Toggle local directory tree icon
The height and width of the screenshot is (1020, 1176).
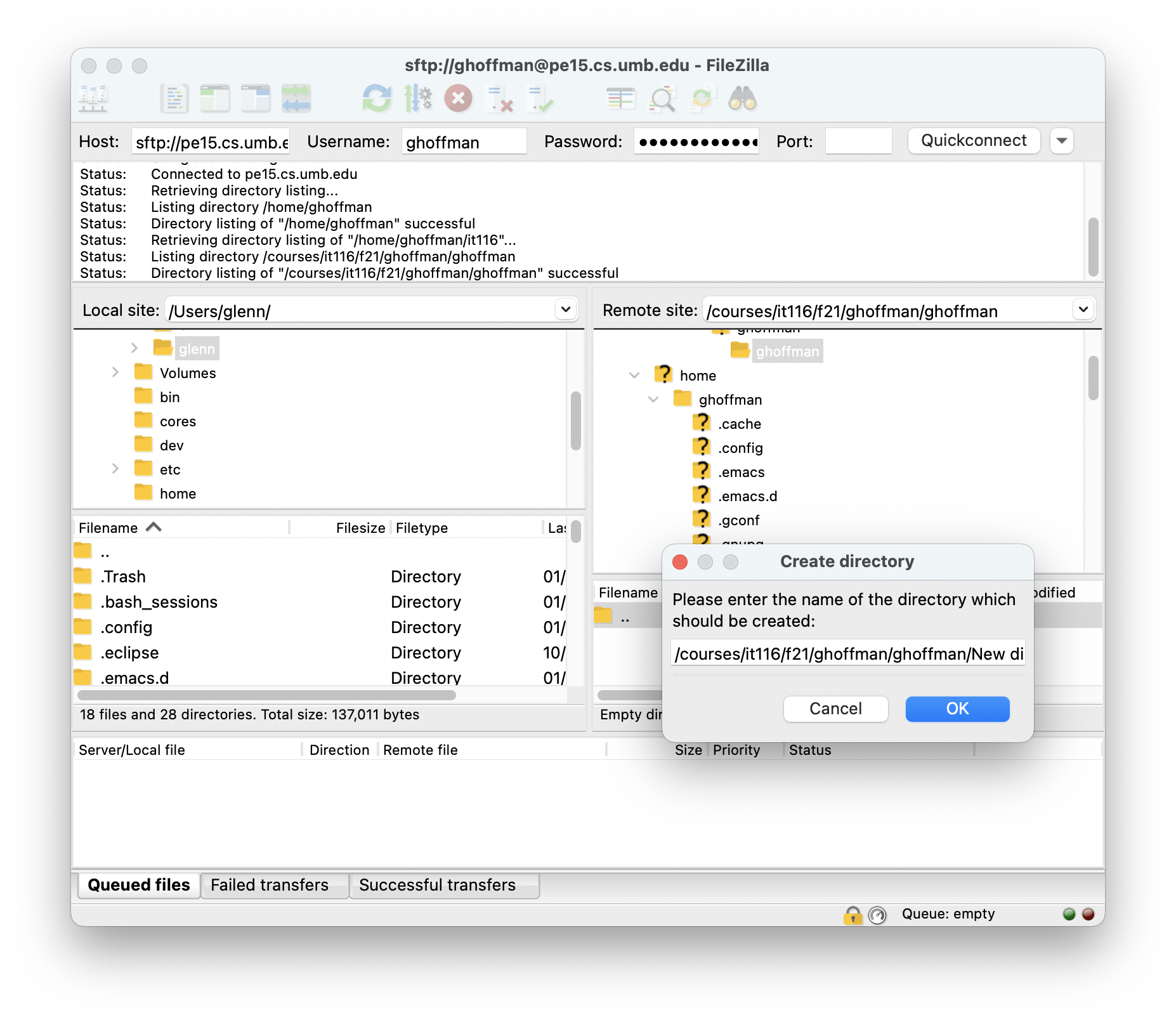pos(215,99)
